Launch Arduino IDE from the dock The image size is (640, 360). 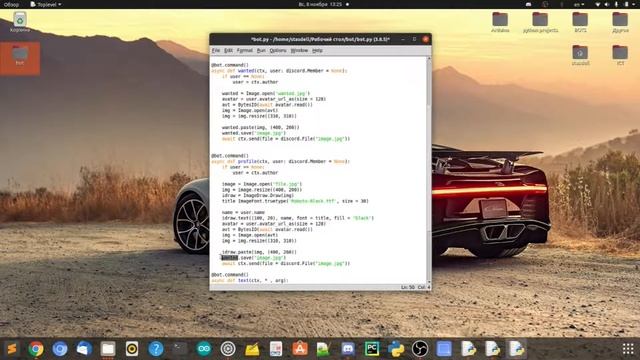point(204,349)
